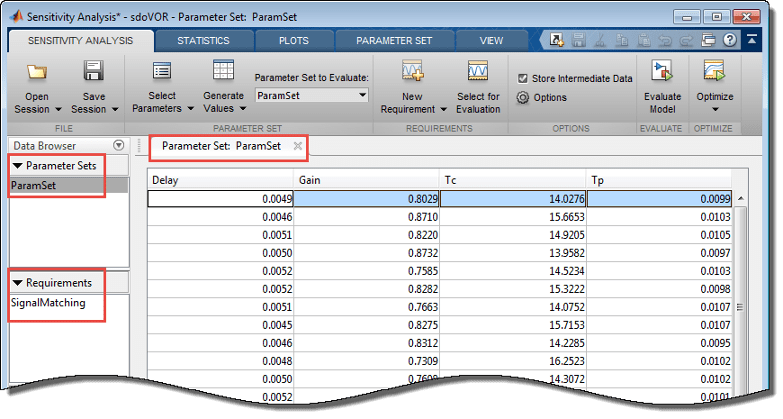Image resolution: width=783 pixels, height=419 pixels.
Task: Click the Save Session floppy icon
Action: [x=93, y=71]
